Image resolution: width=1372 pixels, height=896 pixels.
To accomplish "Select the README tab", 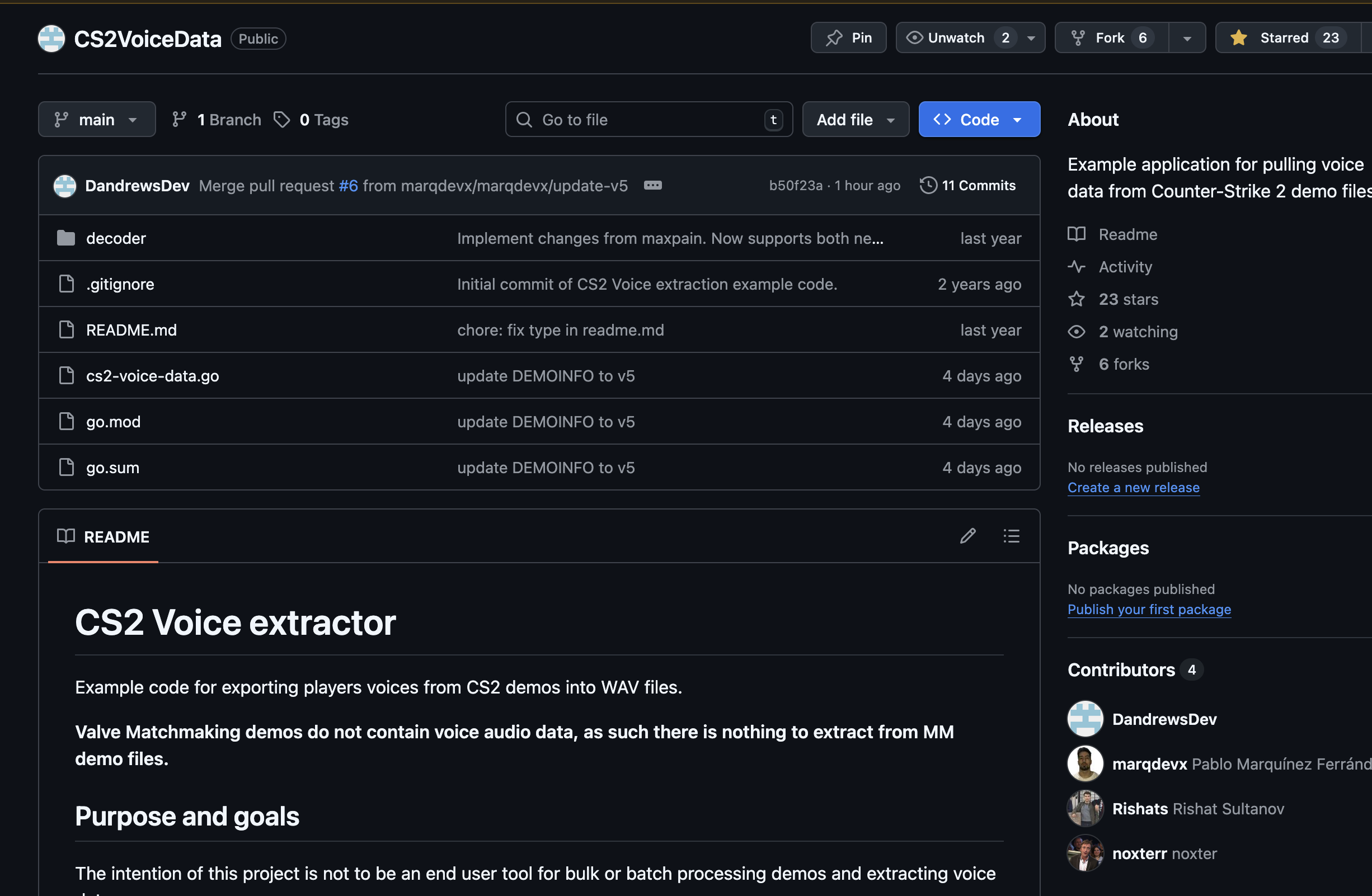I will click(103, 537).
